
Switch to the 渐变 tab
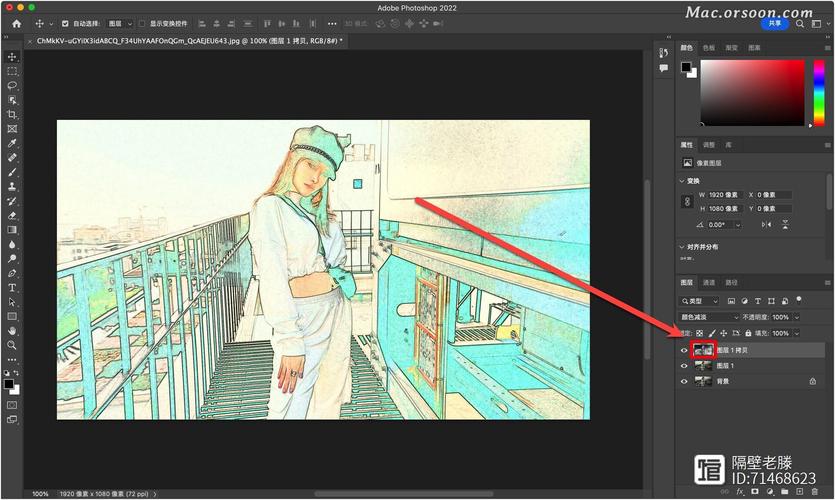pyautogui.click(x=731, y=48)
